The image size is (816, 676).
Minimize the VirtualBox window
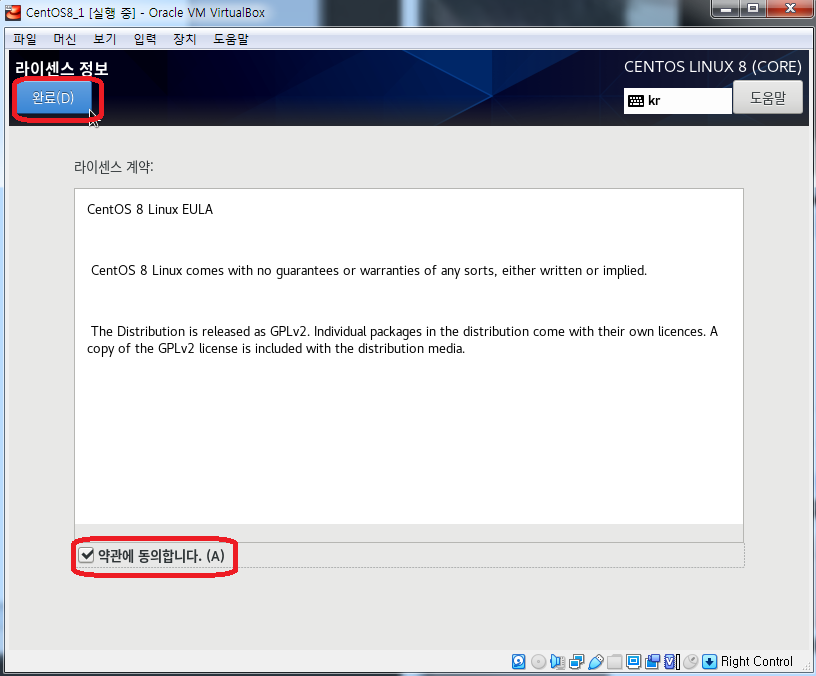(x=726, y=9)
